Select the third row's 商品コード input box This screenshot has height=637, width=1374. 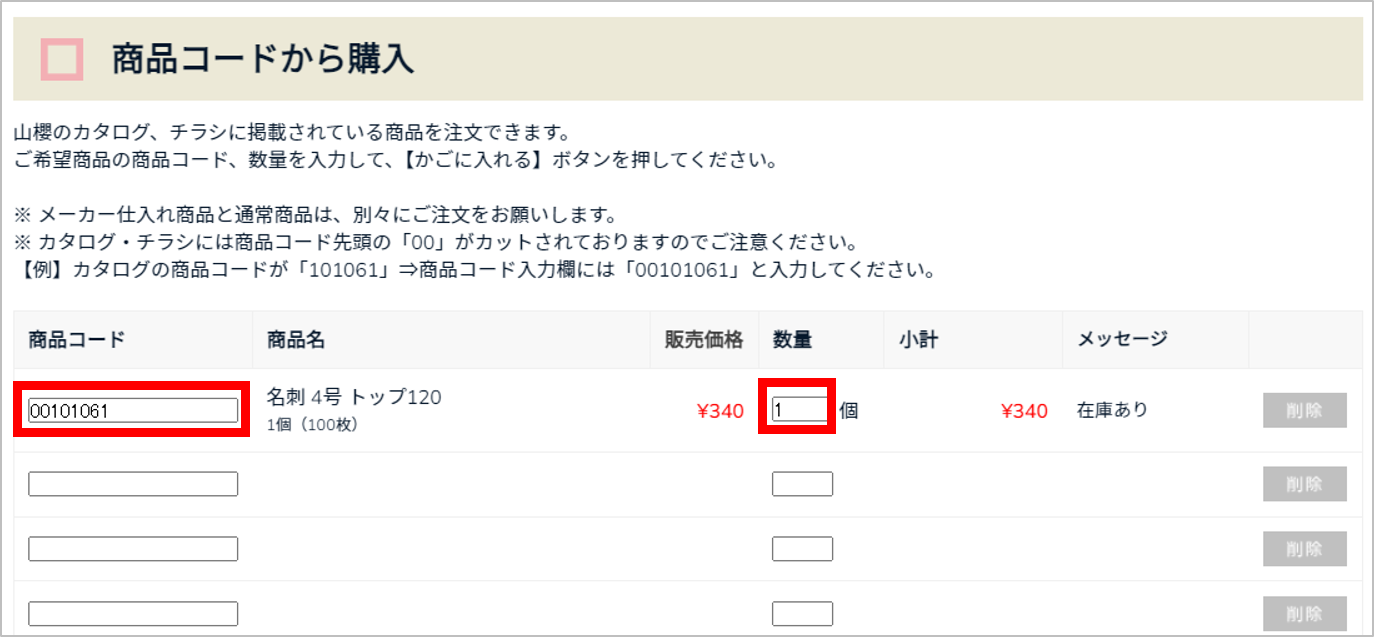[133, 549]
